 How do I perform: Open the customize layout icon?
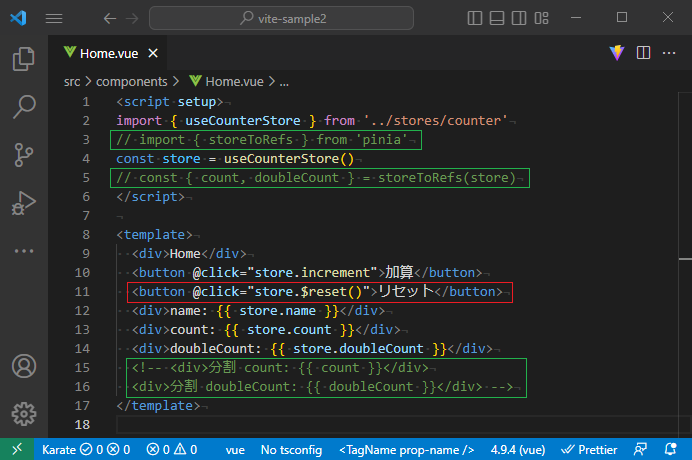[542, 18]
